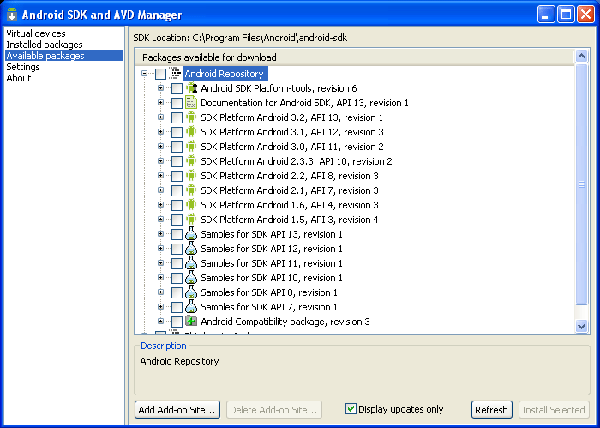Click the Documentation for Android SDK icon
600x428 pixels.
click(x=191, y=103)
